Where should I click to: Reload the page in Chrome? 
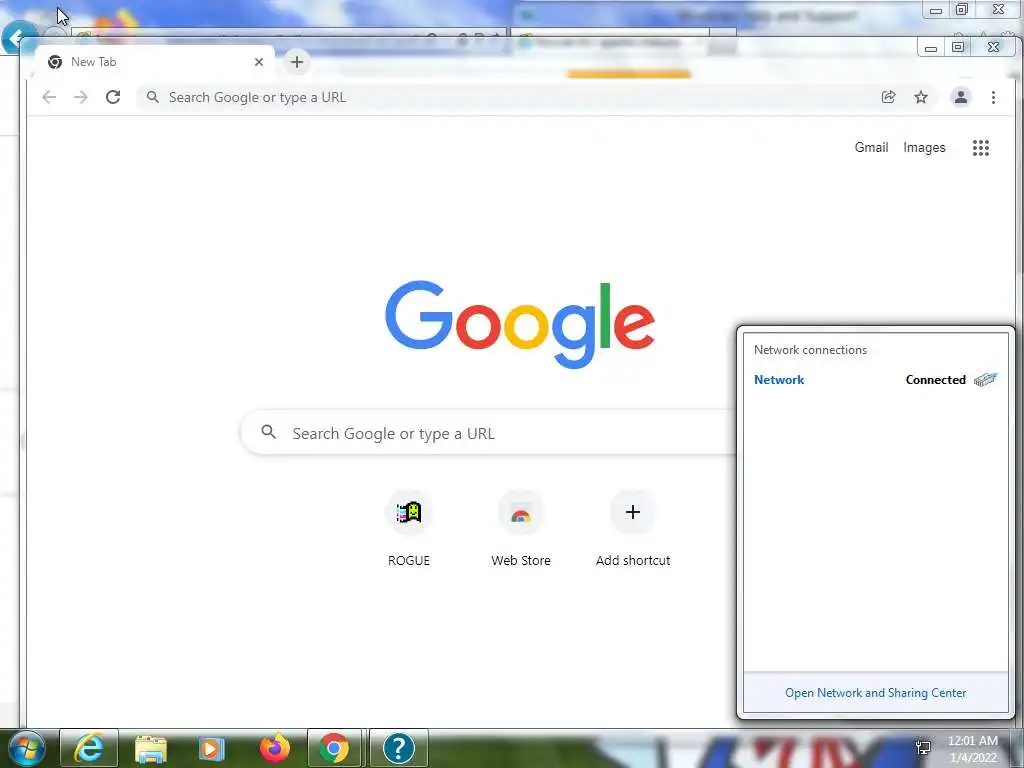113,97
